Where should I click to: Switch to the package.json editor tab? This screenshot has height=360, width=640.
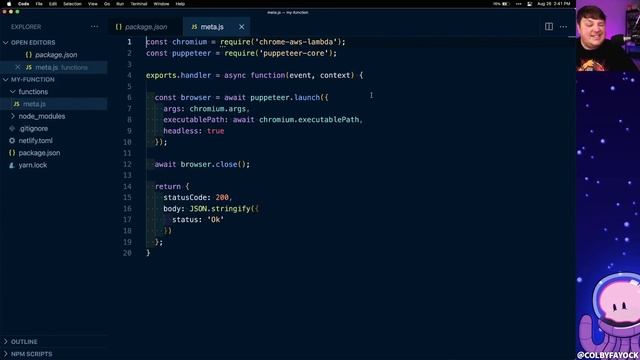pyautogui.click(x=146, y=27)
